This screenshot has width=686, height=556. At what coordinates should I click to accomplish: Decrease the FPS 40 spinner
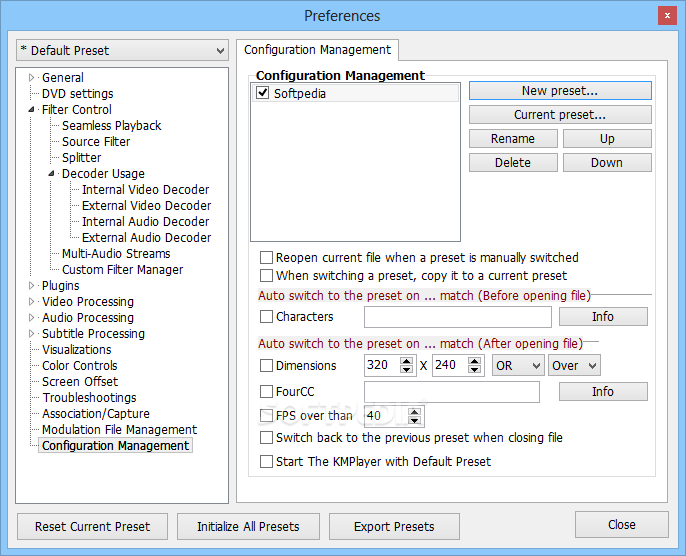[x=415, y=420]
